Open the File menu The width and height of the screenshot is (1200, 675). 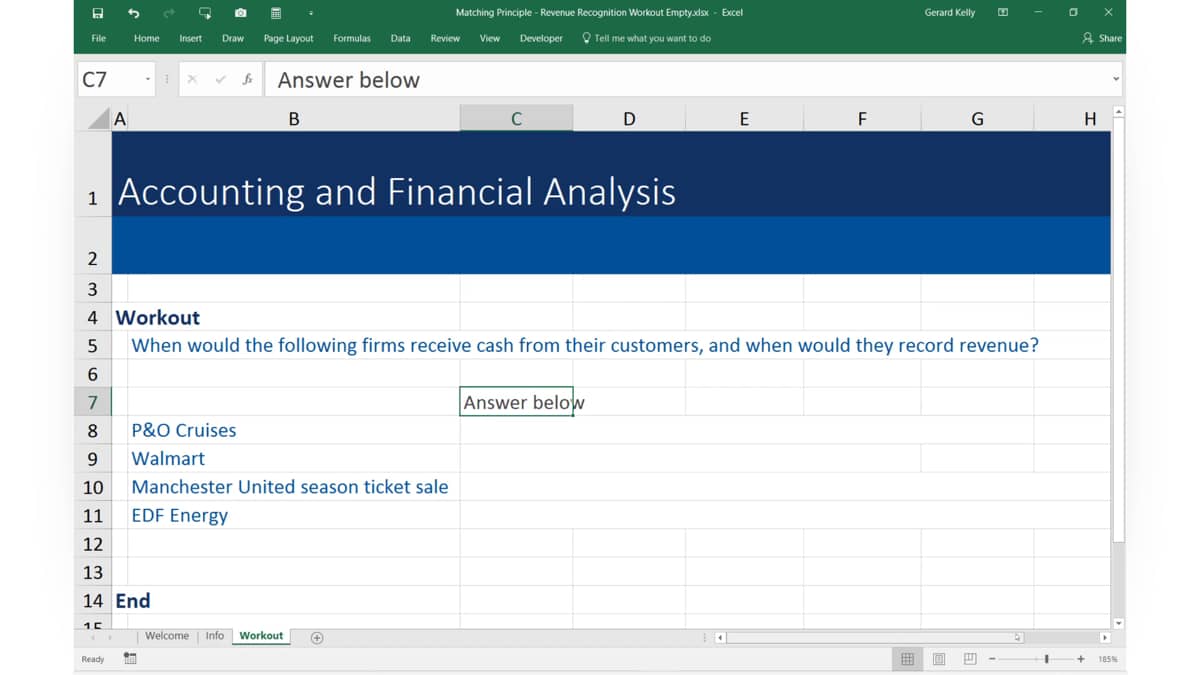tap(99, 38)
